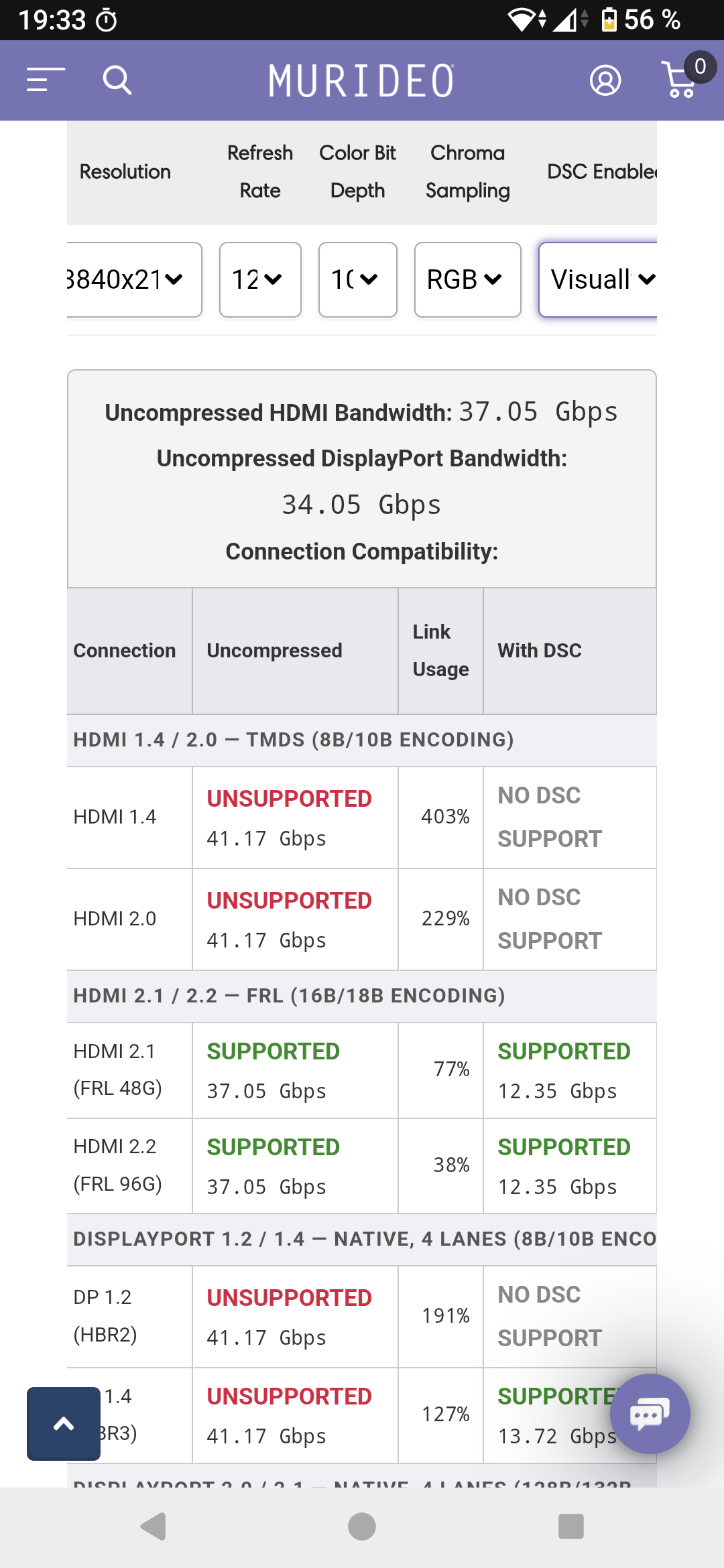Viewport: 724px width, 1568px height.
Task: Tap the HDMI 1.4 UNSUPPORTED cell
Action: pos(295,818)
